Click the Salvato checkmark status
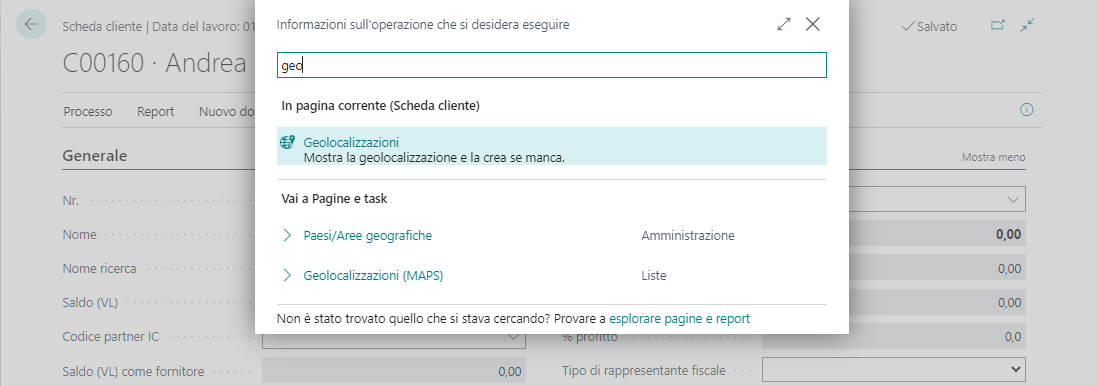The image size is (1098, 386). click(x=929, y=27)
